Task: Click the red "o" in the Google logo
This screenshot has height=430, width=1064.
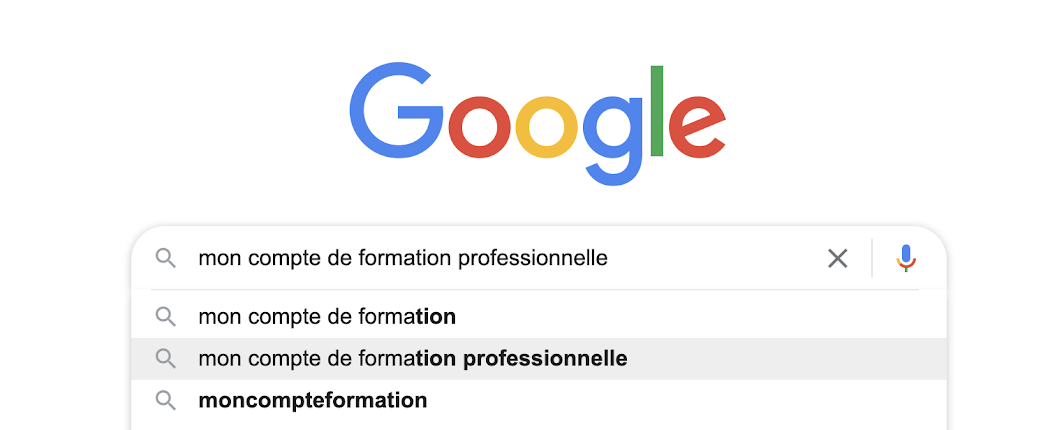Action: click(x=480, y=128)
